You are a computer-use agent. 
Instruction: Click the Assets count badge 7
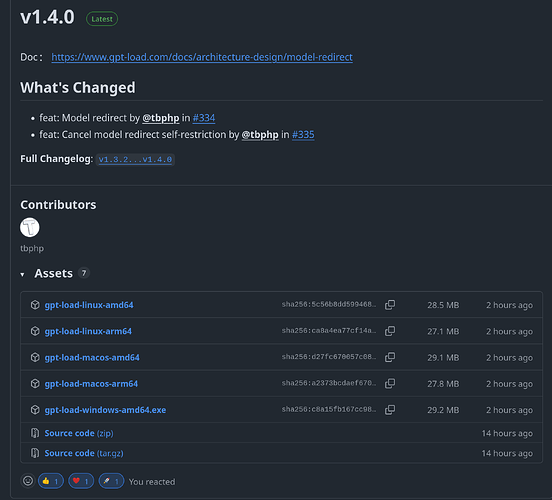[x=84, y=273]
